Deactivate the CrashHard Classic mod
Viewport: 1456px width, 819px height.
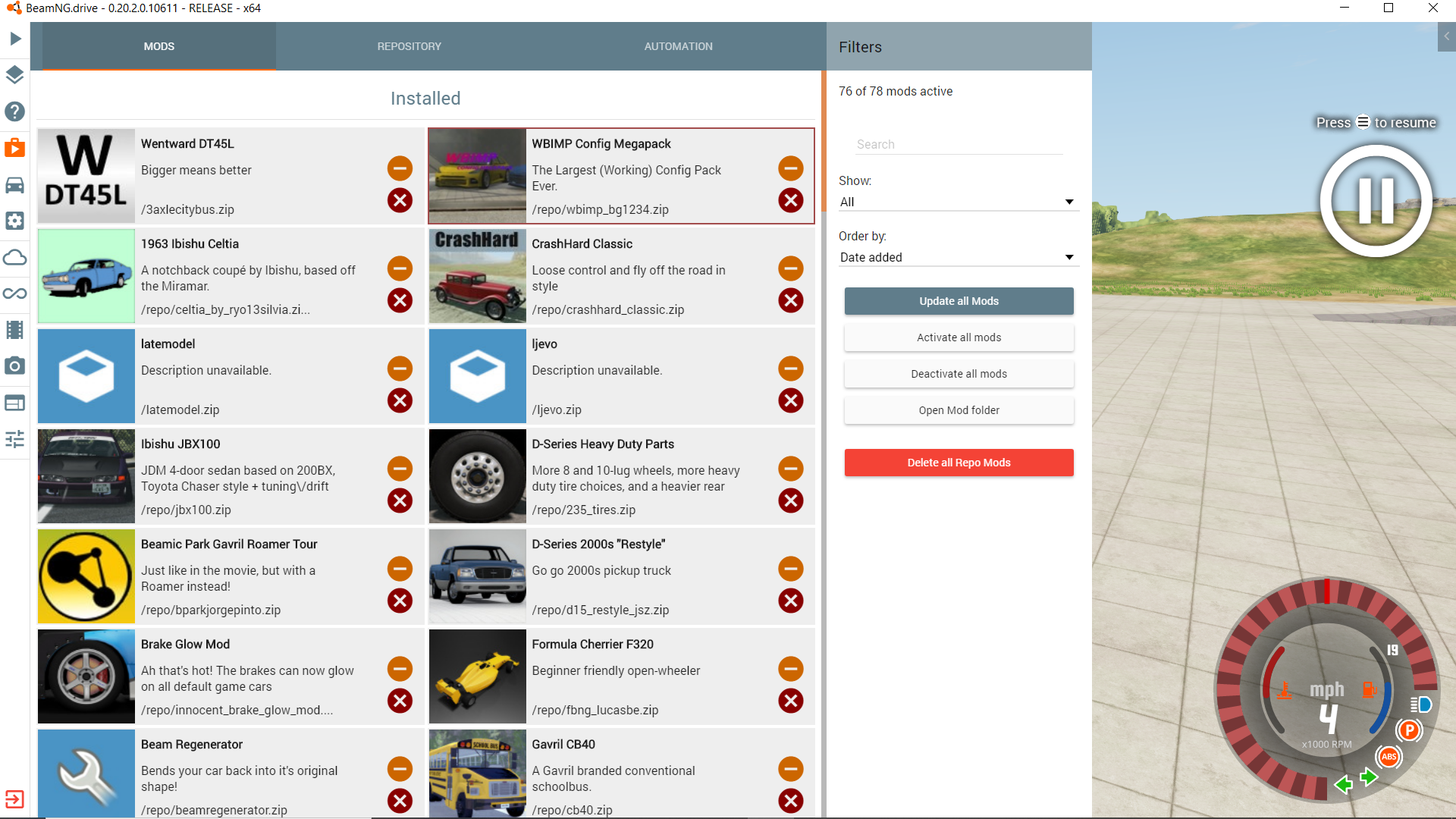(x=791, y=268)
